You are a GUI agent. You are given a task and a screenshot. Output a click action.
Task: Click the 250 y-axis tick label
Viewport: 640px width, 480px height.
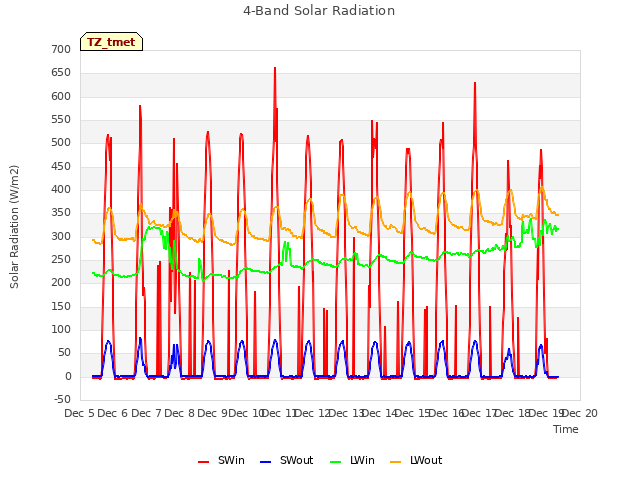[61, 260]
